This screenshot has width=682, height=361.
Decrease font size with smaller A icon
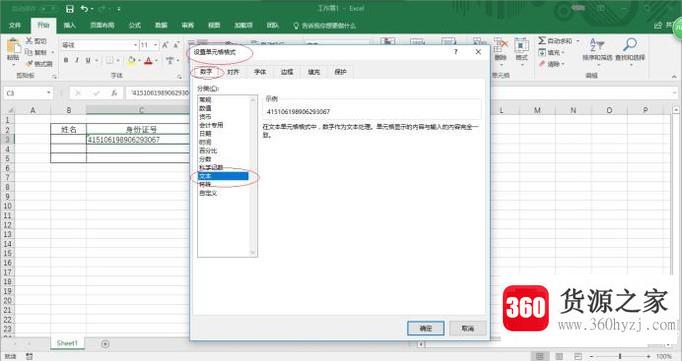tap(176, 45)
